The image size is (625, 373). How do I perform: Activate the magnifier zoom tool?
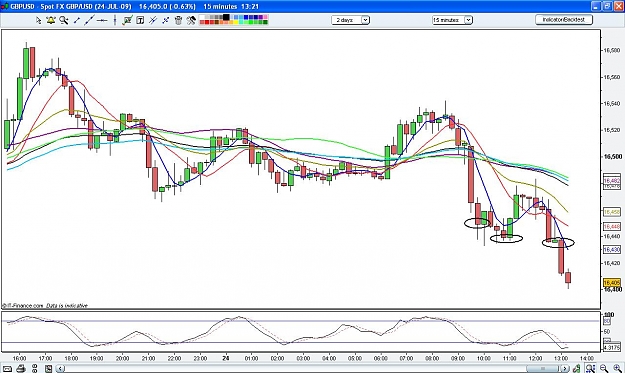coord(63,20)
